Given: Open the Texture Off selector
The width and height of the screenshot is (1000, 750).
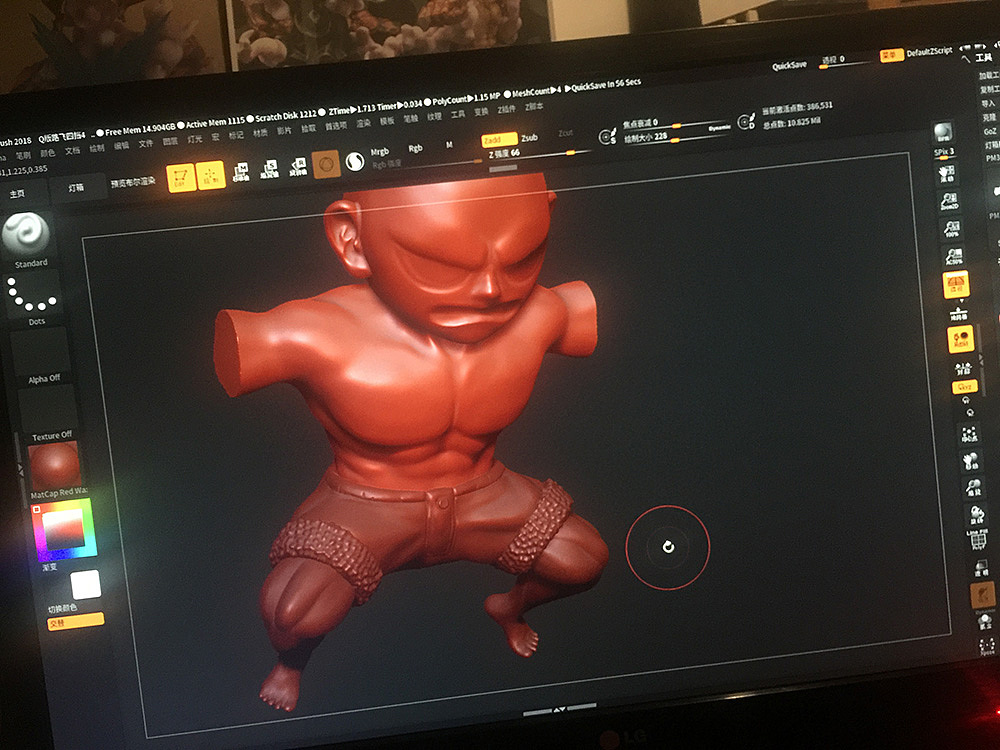Looking at the screenshot, I should coord(47,408).
